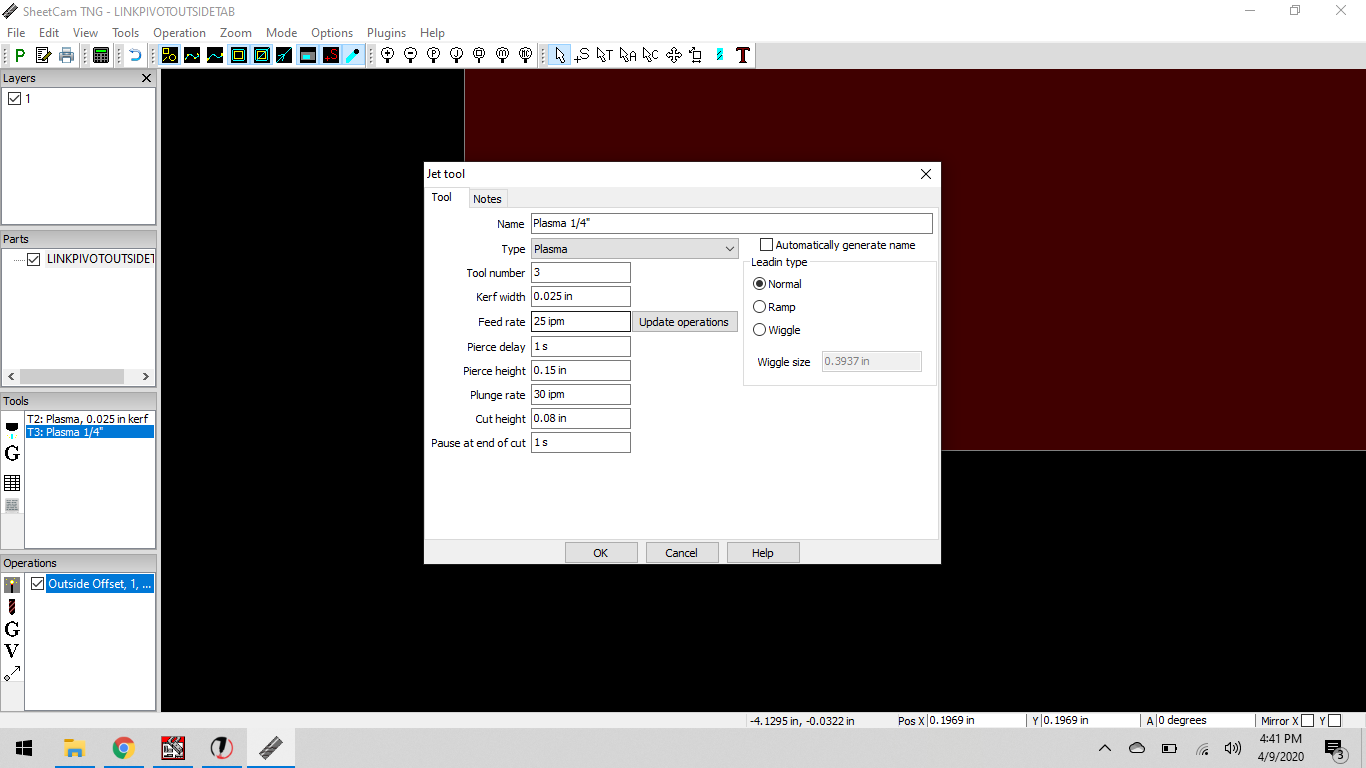Click the undo arrow icon
Viewport: 1366px width, 768px height.
(135, 55)
